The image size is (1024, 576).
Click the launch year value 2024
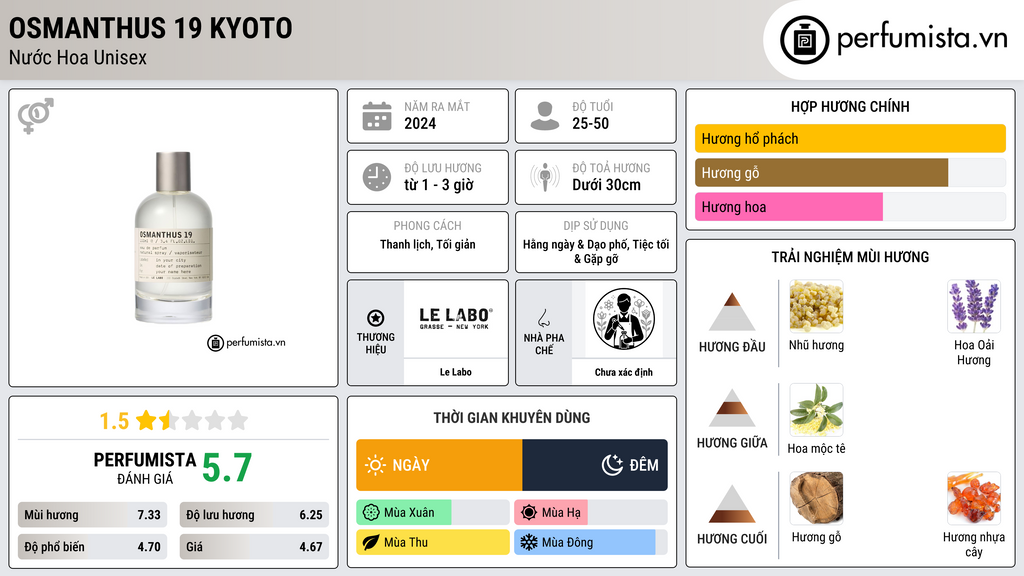(x=420, y=123)
